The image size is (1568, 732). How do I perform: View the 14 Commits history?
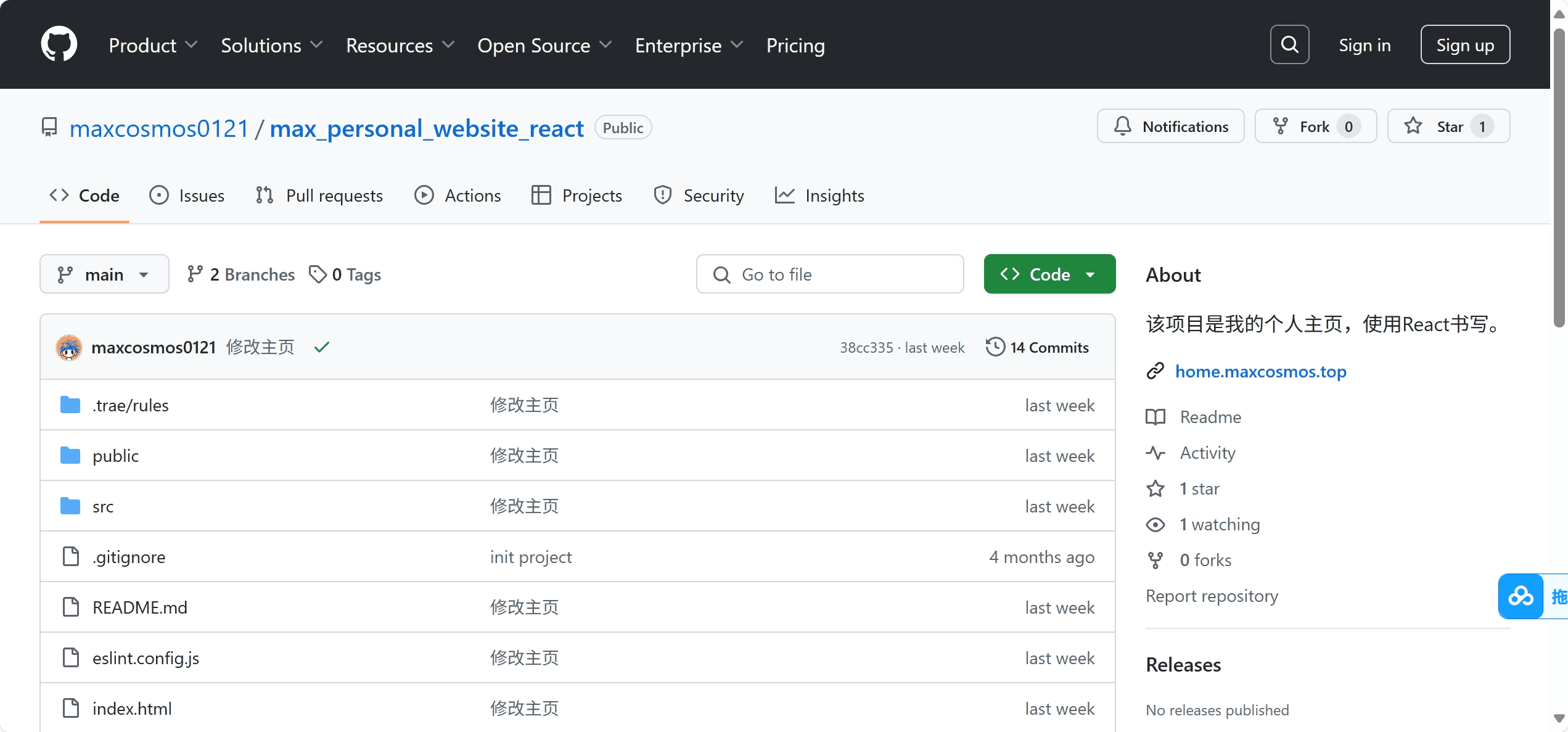[1037, 347]
